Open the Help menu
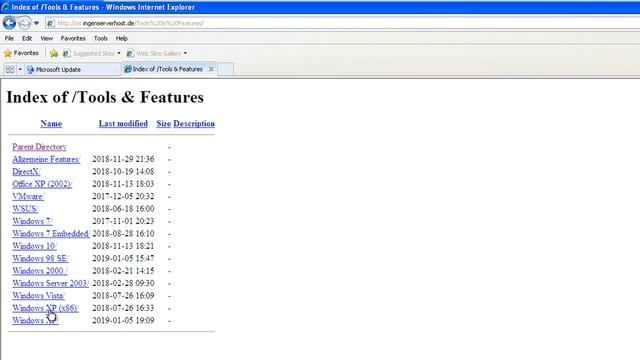 pos(122,38)
